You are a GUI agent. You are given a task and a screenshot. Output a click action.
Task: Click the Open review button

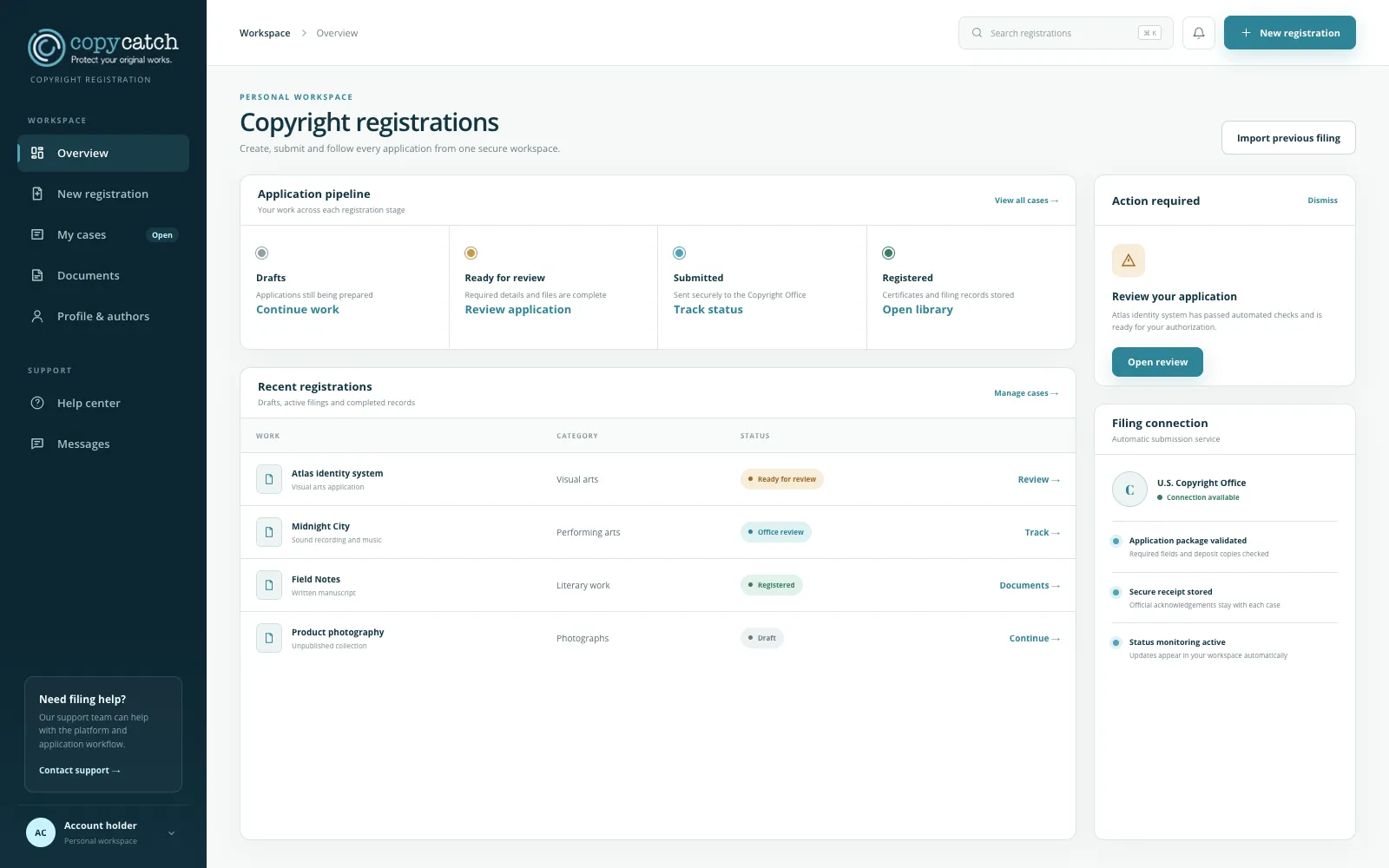(x=1157, y=362)
